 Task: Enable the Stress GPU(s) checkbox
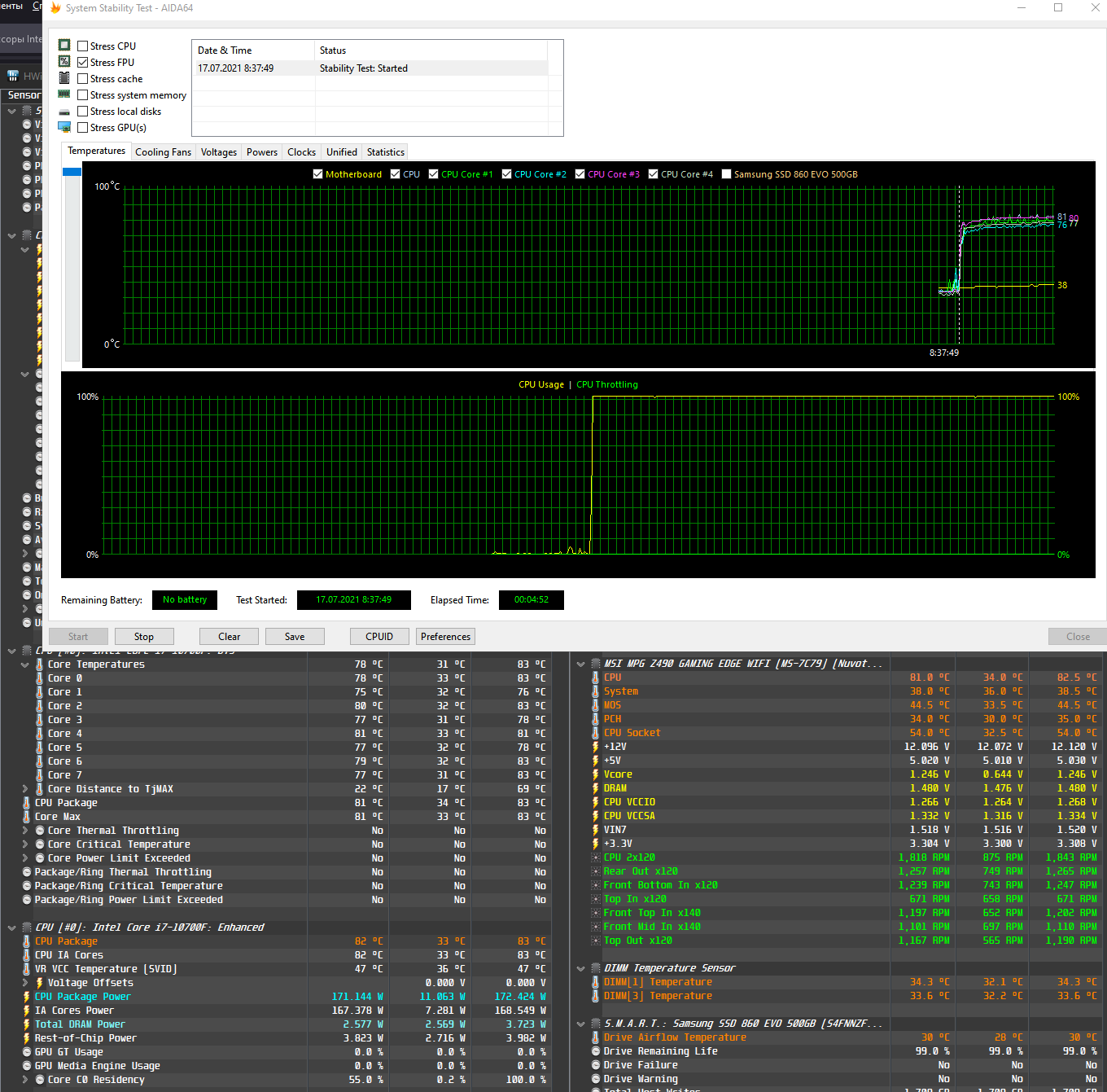click(x=82, y=128)
